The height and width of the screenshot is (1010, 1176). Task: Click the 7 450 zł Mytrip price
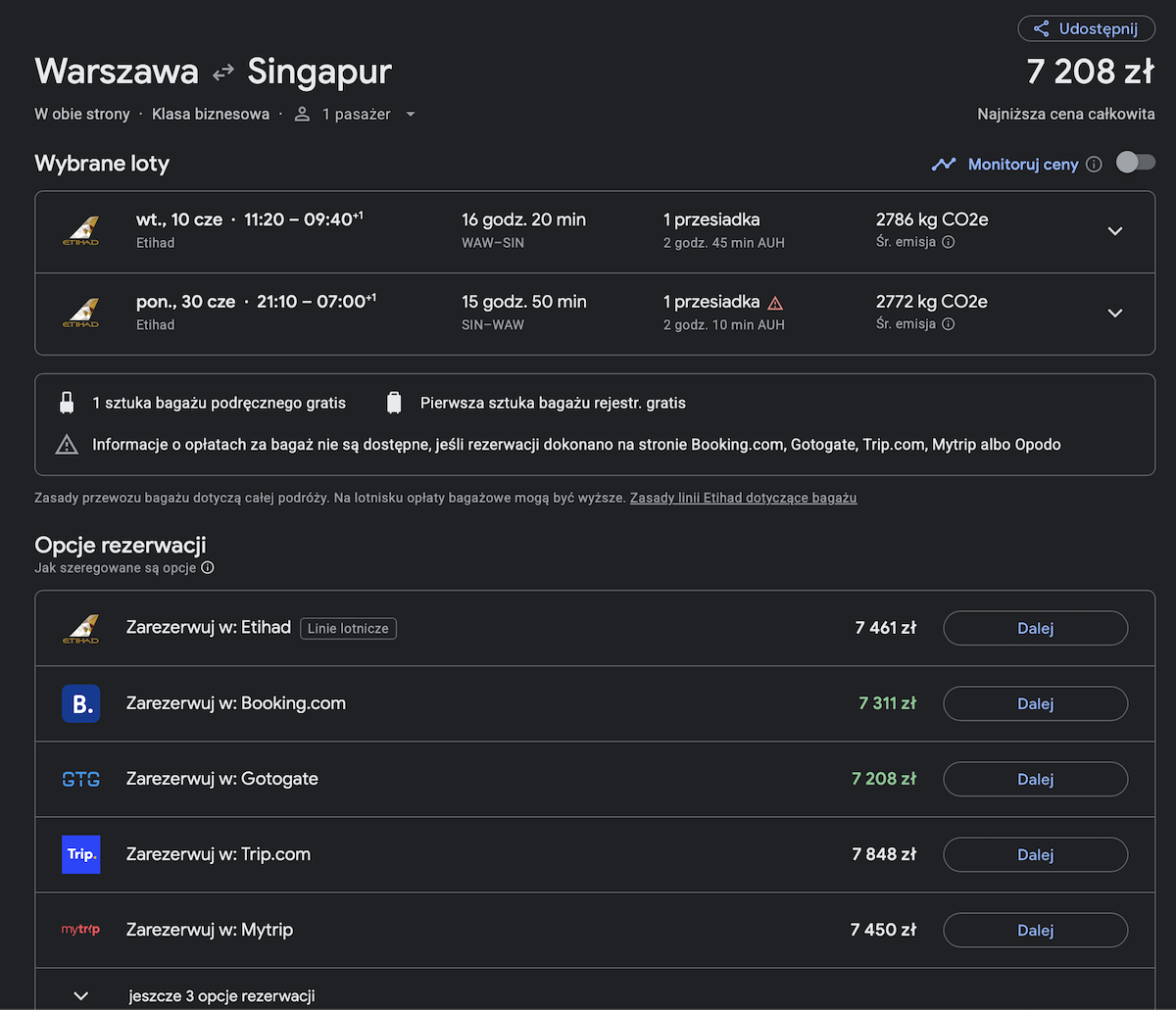[884, 930]
